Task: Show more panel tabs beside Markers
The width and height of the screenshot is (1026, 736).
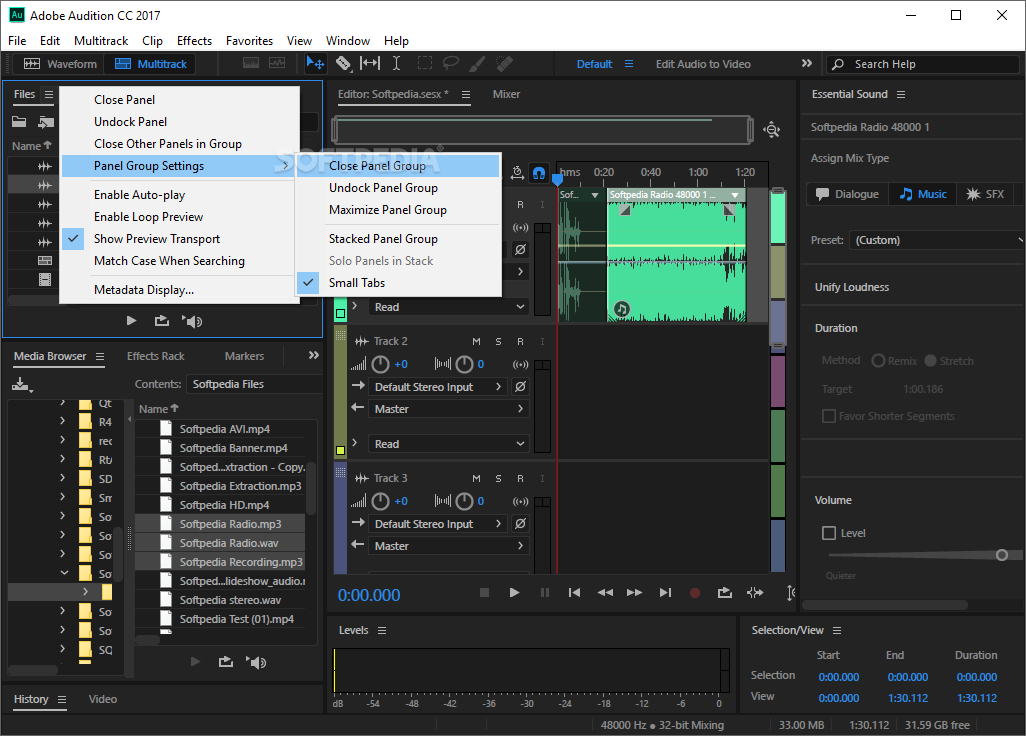Action: point(314,355)
